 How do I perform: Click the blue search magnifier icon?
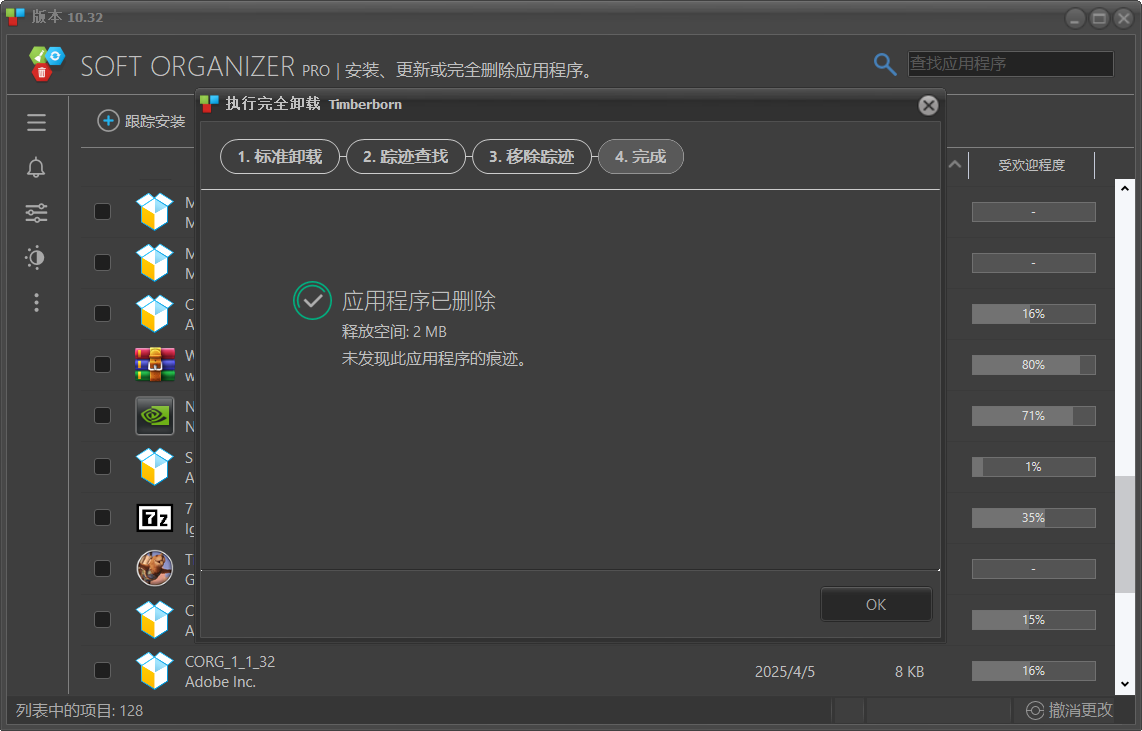(x=885, y=64)
